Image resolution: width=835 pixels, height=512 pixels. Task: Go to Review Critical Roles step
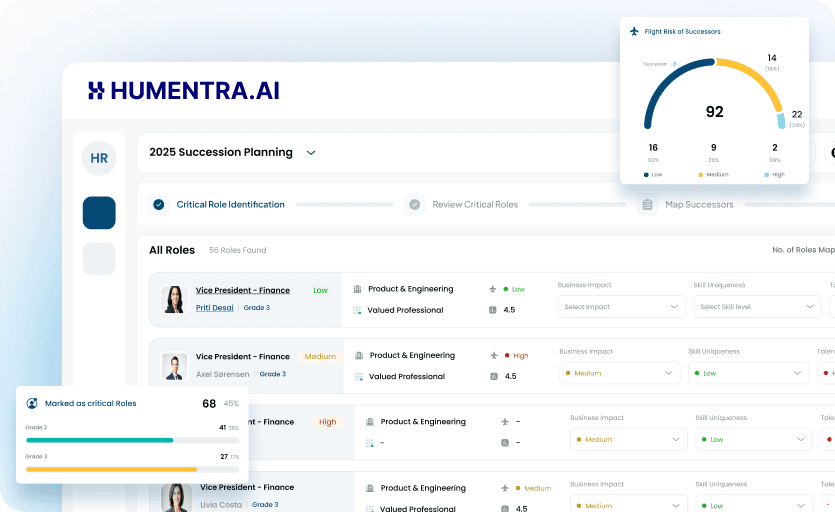click(x=475, y=205)
